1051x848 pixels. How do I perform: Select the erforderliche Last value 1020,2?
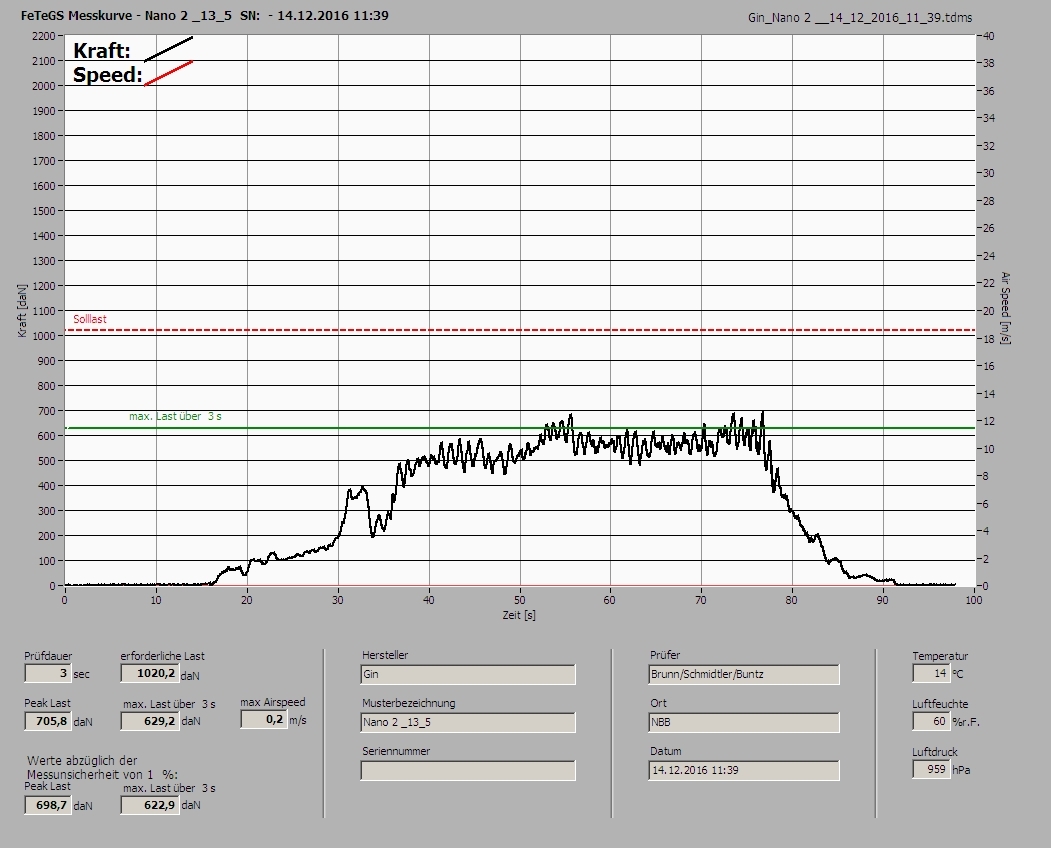tap(149, 673)
